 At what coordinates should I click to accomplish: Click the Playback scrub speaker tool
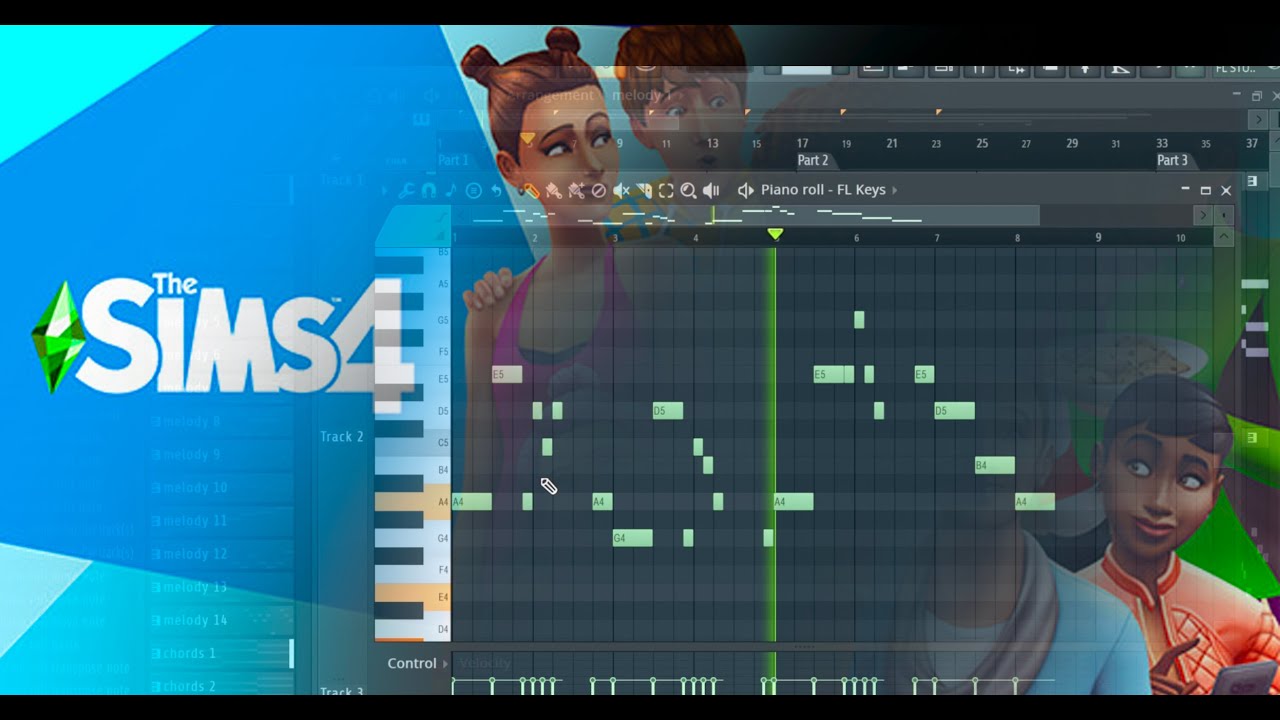pos(711,190)
